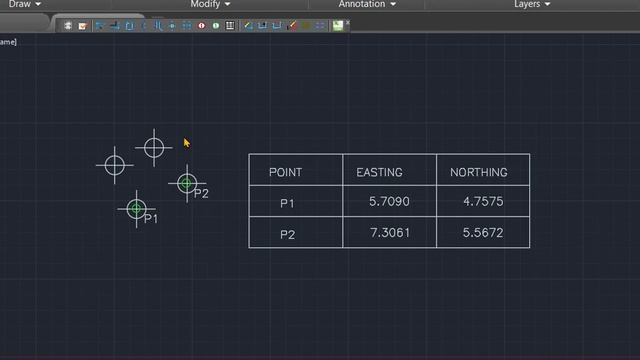Click the easting value 5.7090
Image resolution: width=640 pixels, height=360 pixels.
tap(389, 201)
